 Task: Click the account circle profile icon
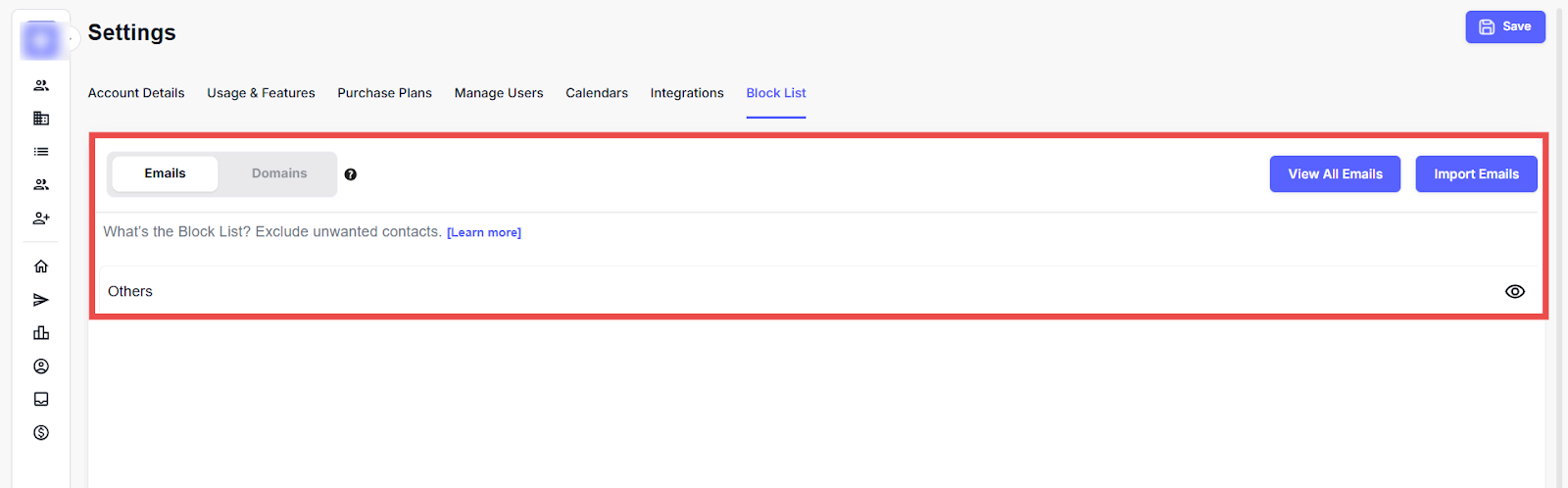tap(41, 366)
